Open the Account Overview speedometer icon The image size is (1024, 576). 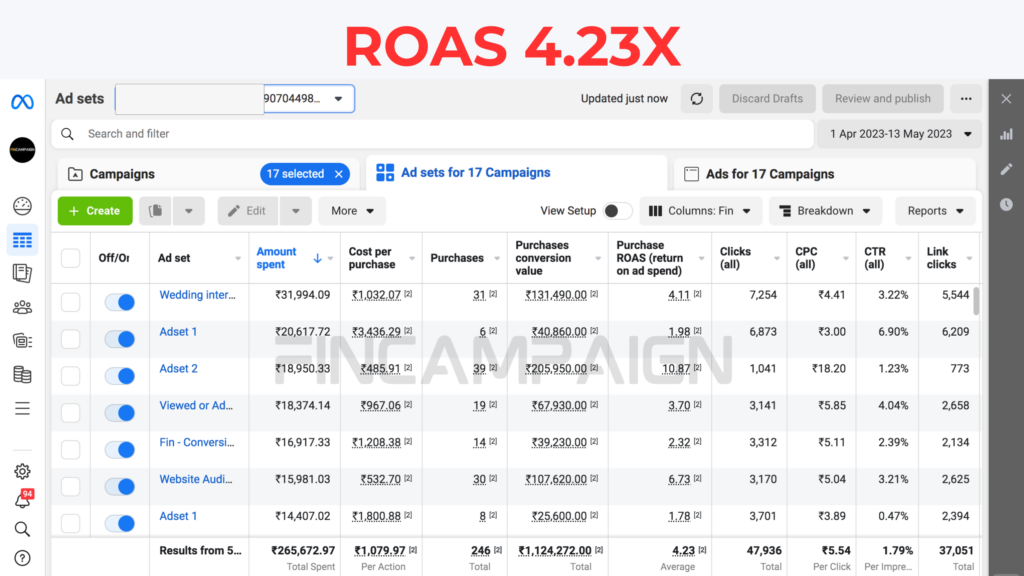pyautogui.click(x=22, y=205)
